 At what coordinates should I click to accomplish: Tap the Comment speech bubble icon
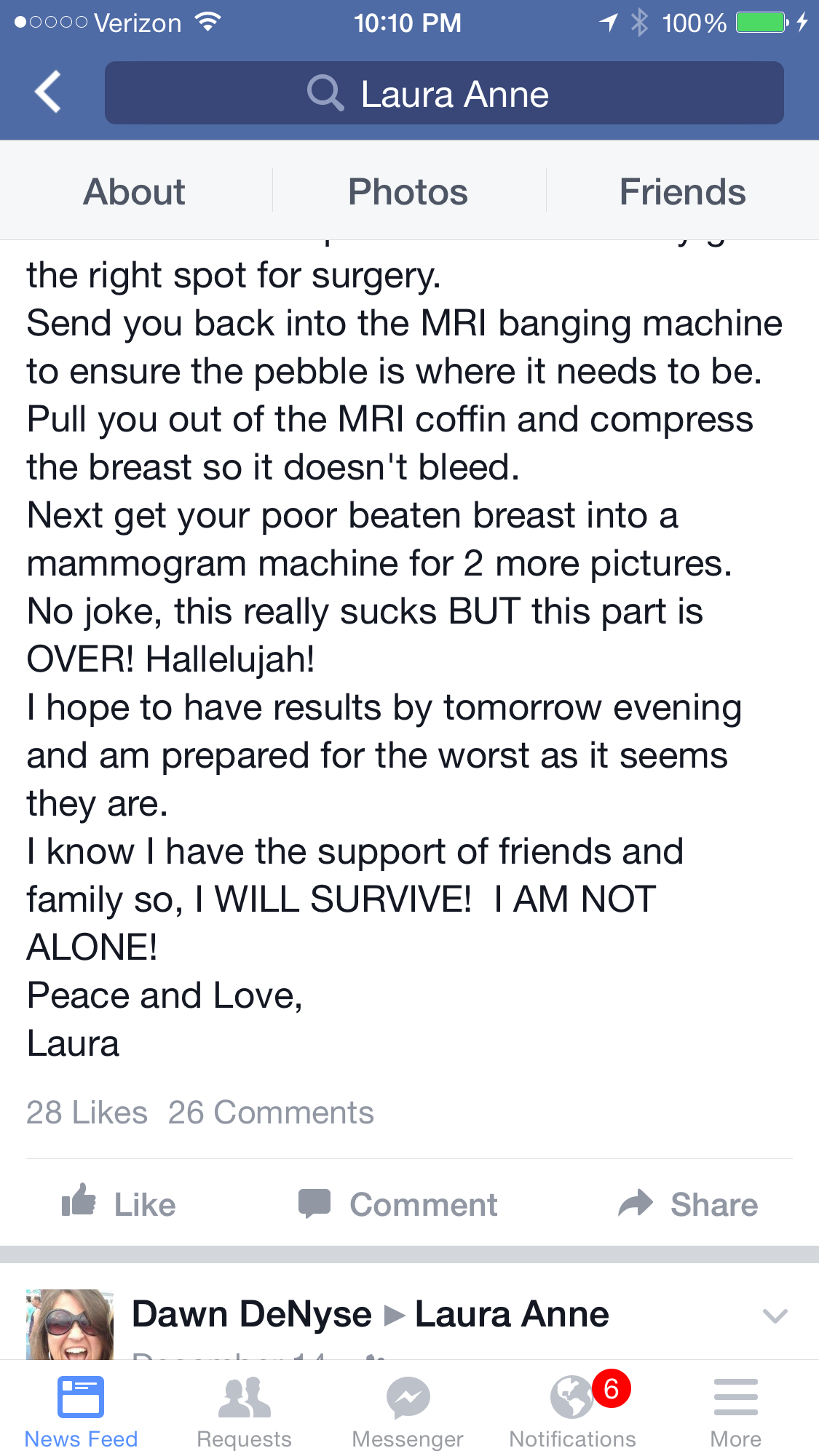coord(314,1204)
